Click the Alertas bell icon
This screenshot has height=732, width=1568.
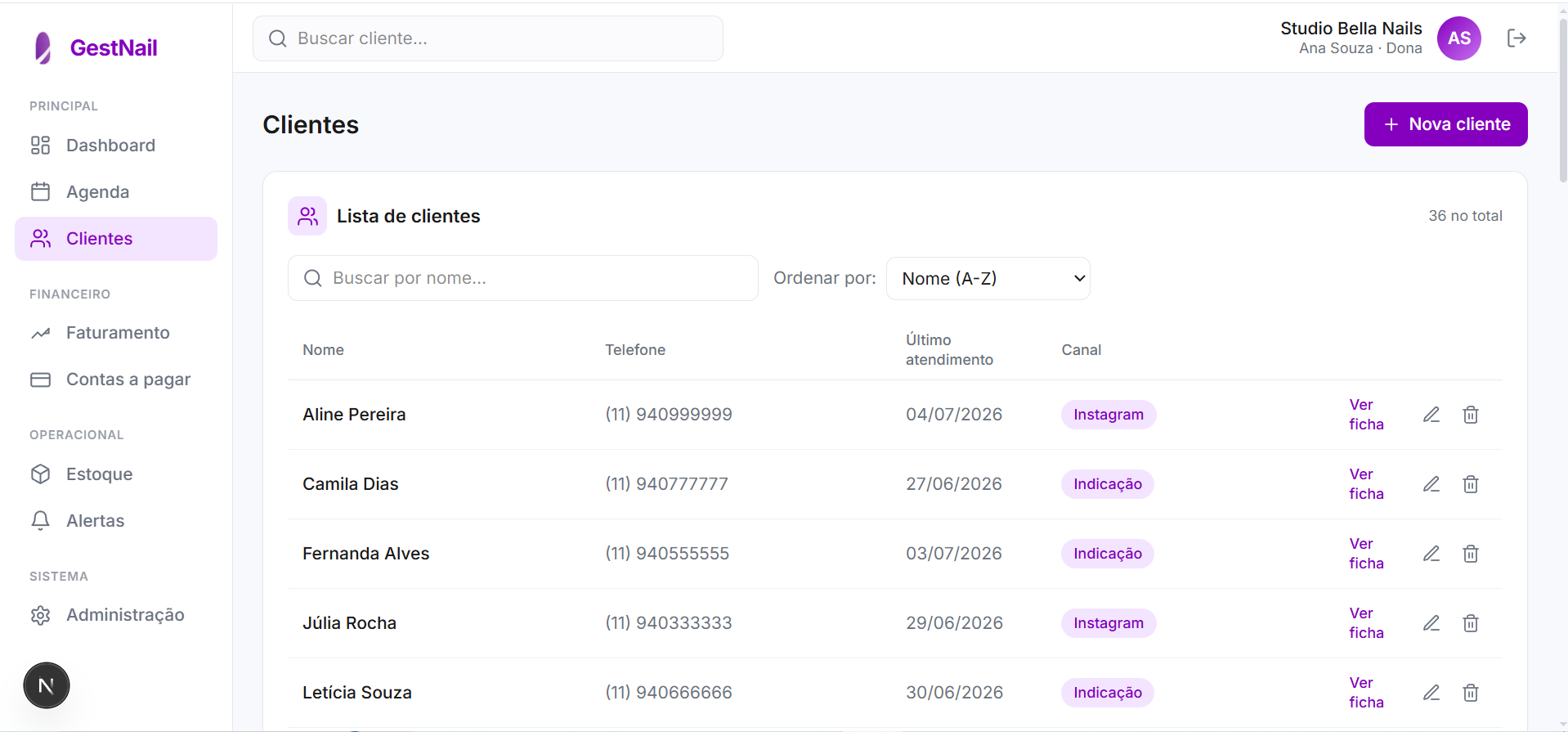[x=40, y=521]
